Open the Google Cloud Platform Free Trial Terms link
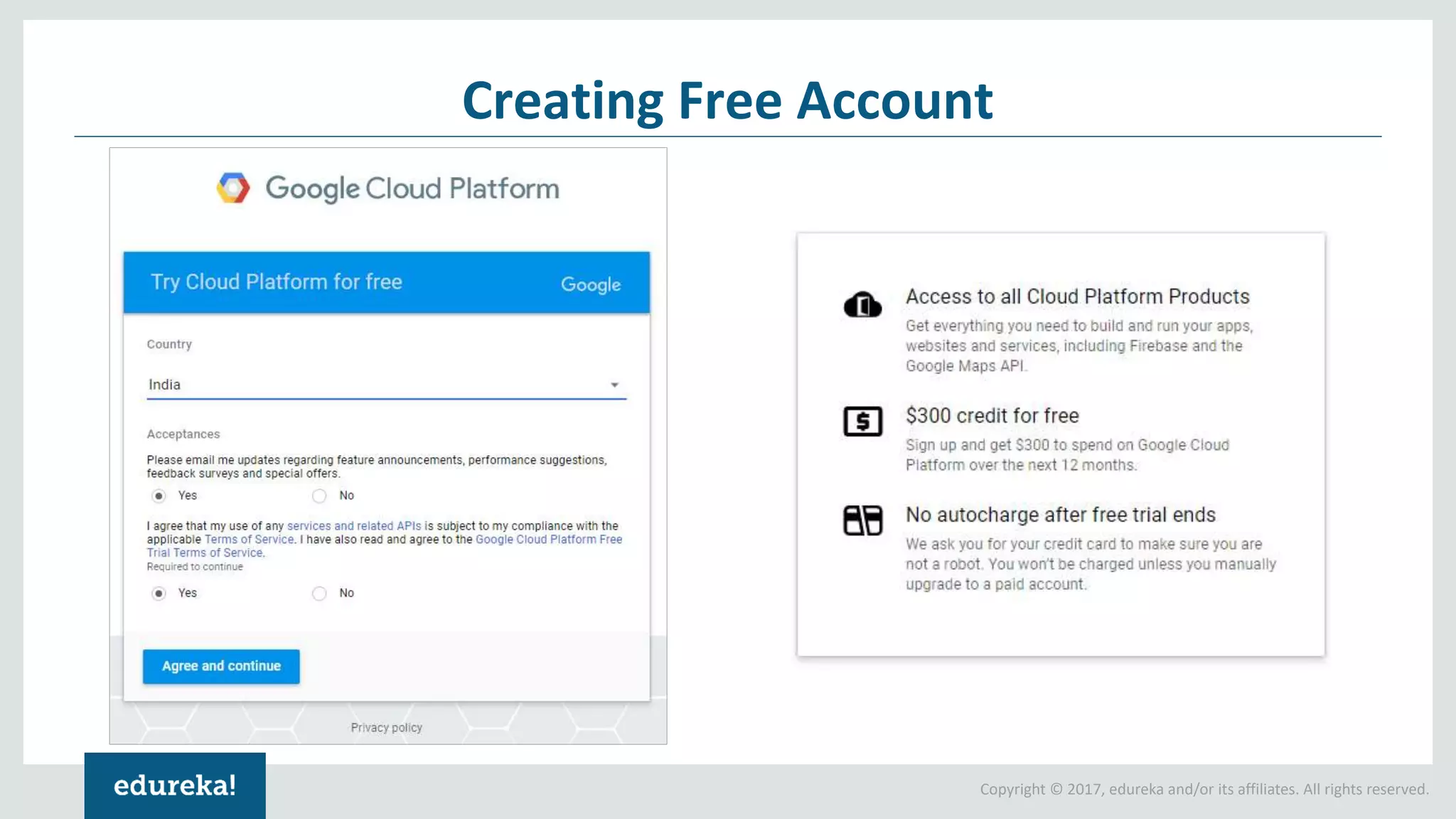 [548, 540]
